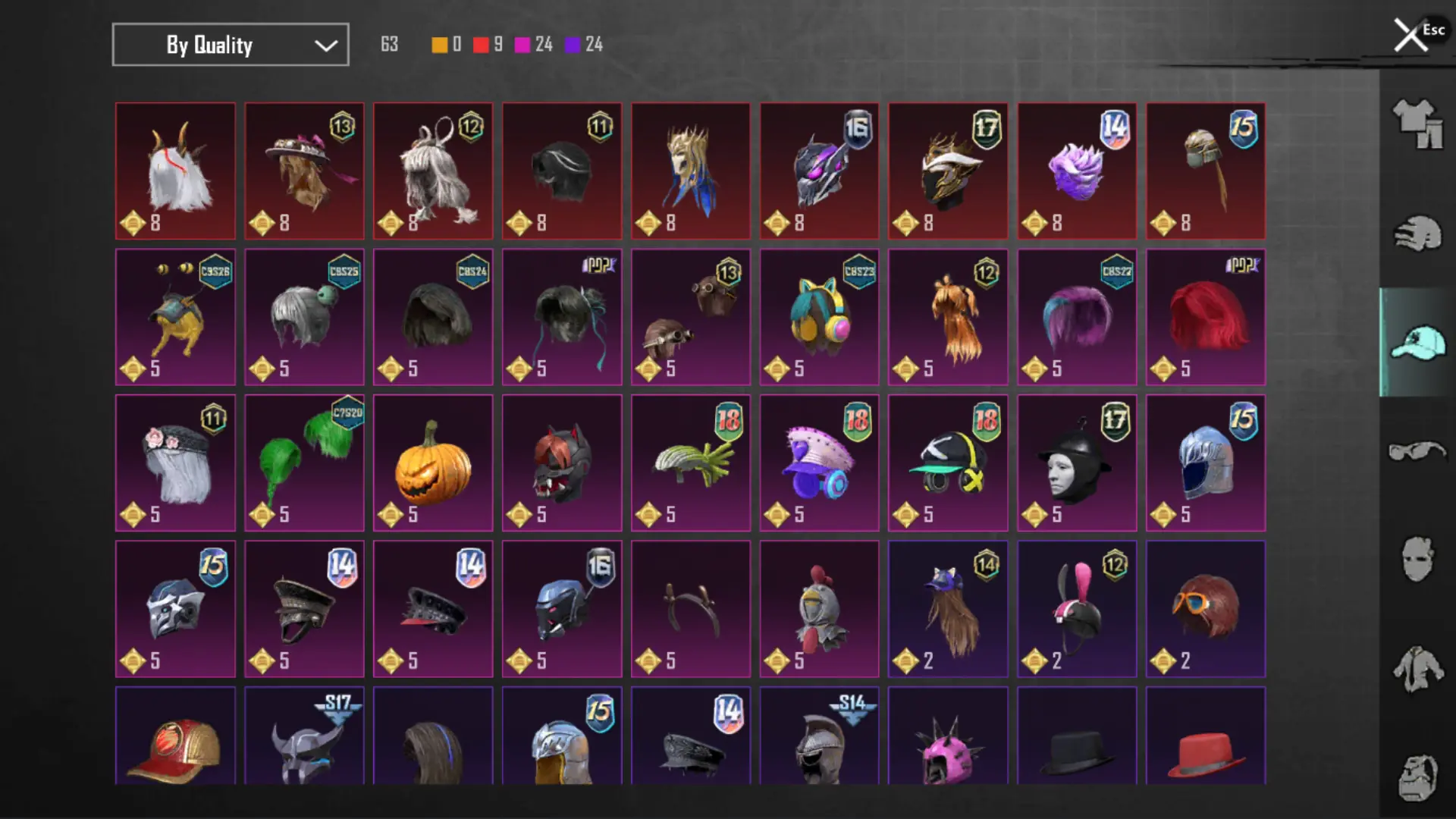
Task: Pick the pink bunny ear helmet item
Action: [x=1077, y=609]
